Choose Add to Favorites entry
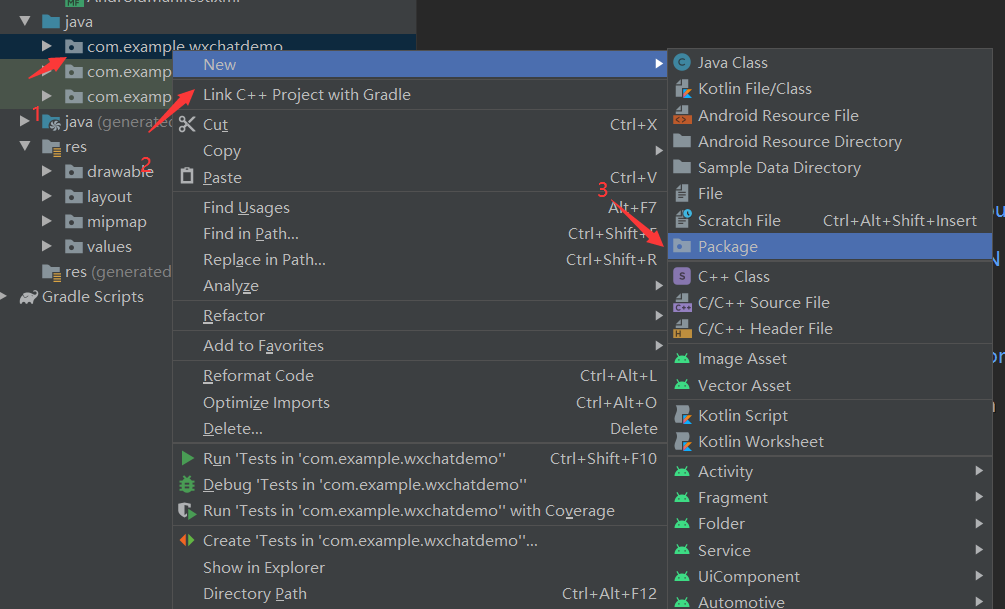The height and width of the screenshot is (609, 1005). [x=420, y=346]
